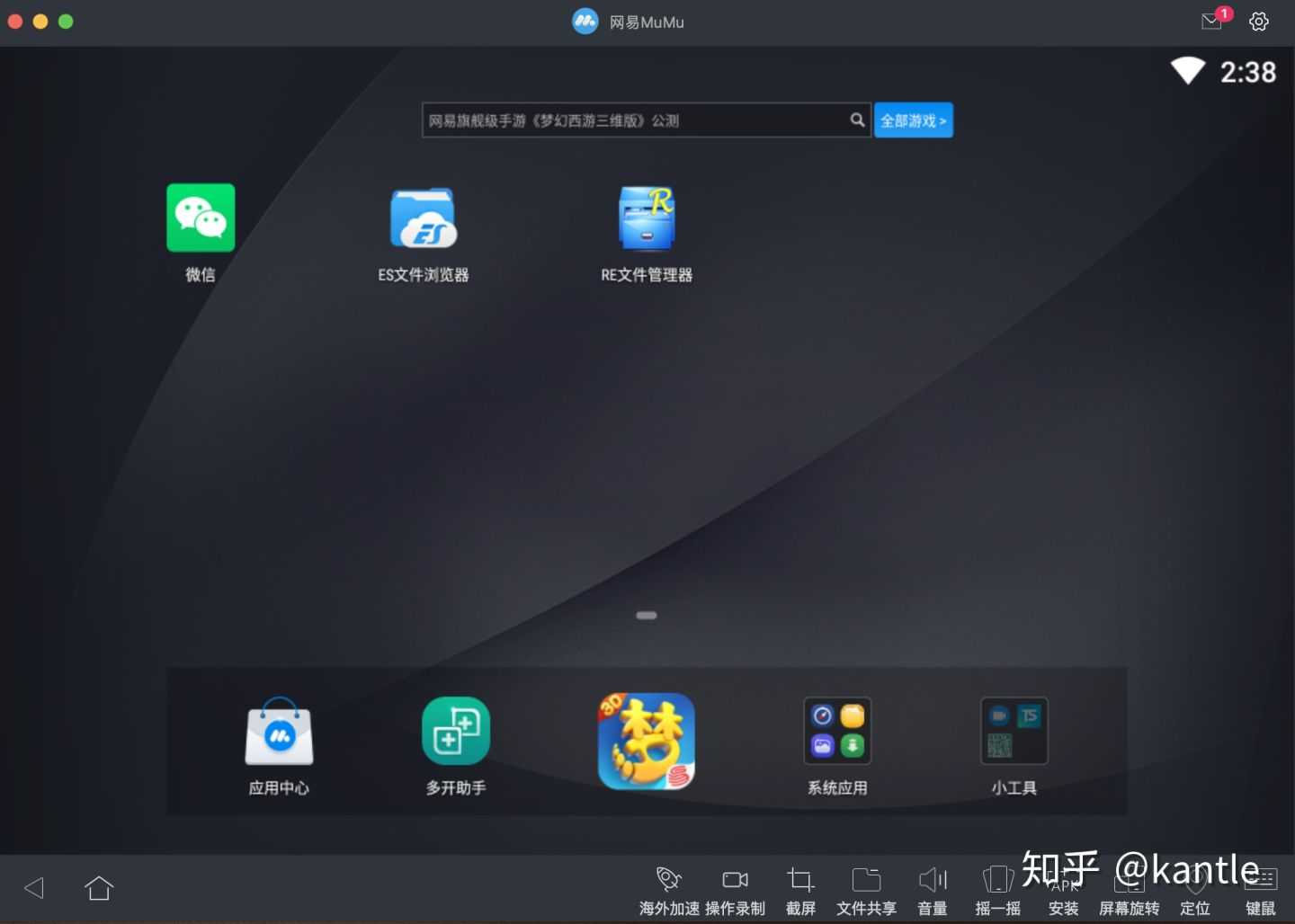Screen dimensions: 1295x924
Task: Take a screenshot with 截屏
Action: tap(800, 891)
